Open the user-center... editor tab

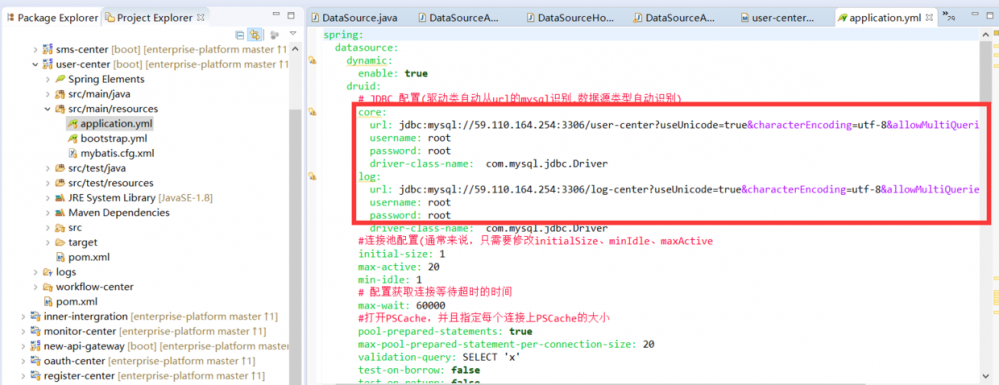777,18
